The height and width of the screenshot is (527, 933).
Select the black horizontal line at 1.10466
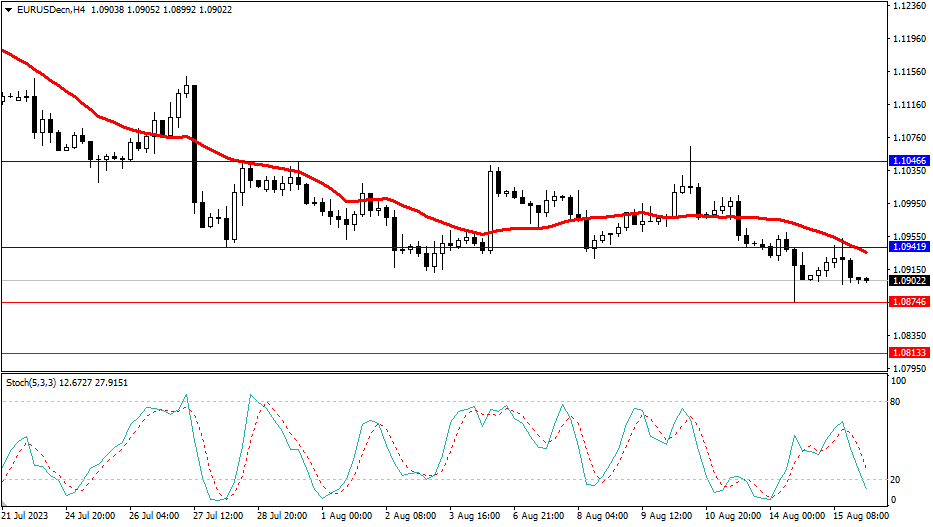click(600, 161)
